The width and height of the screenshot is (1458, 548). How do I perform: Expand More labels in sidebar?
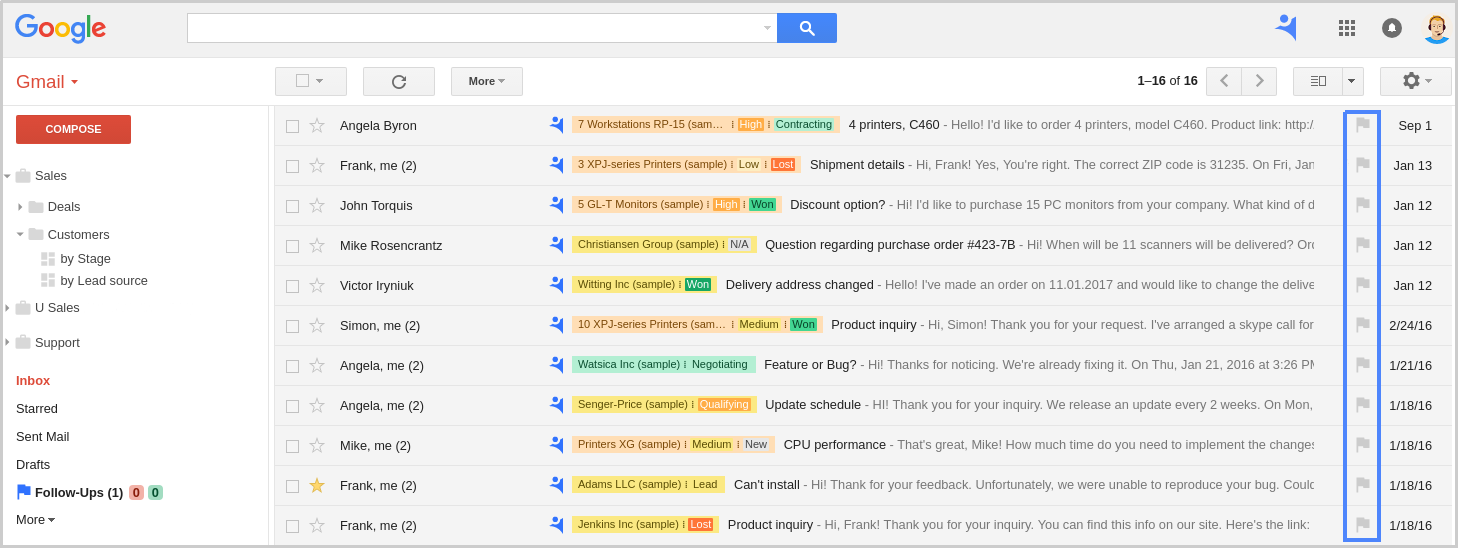pos(36,520)
